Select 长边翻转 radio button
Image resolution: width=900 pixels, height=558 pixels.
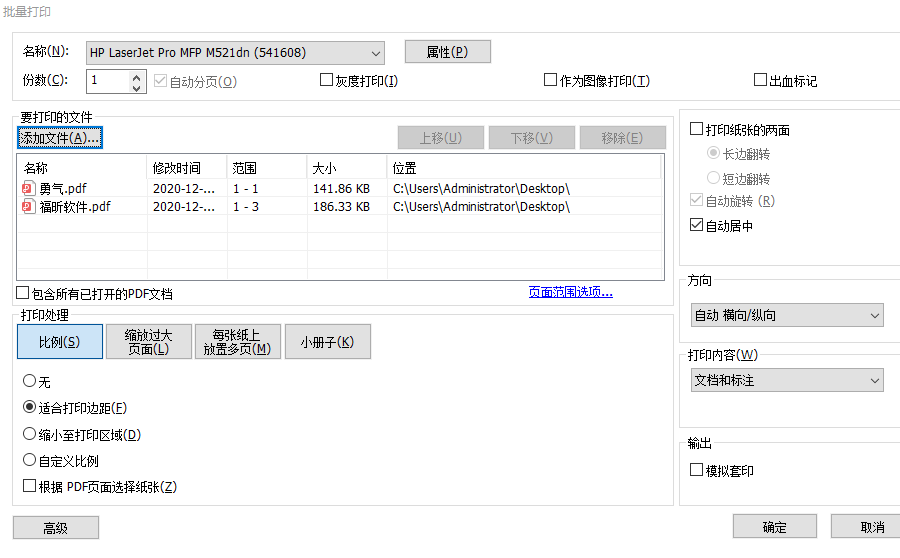[713, 153]
